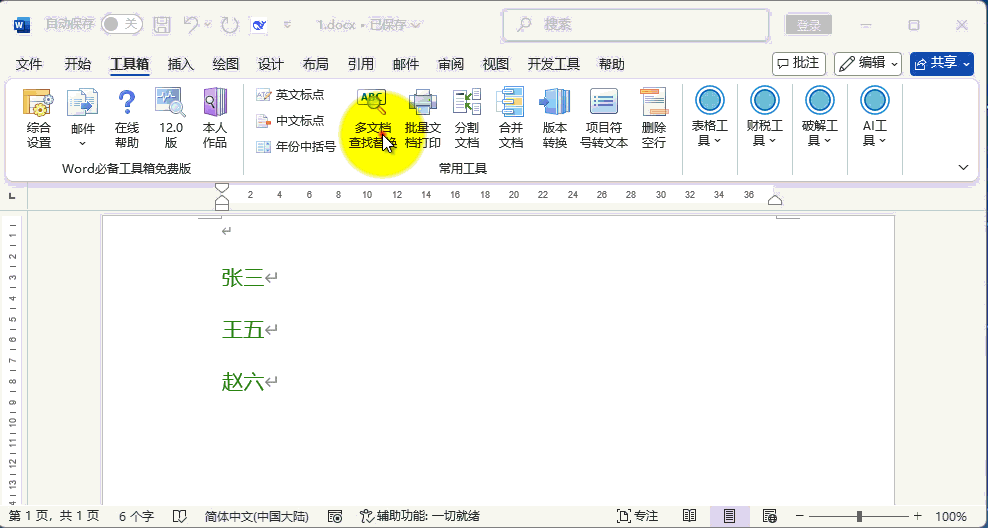
Task: Switch to 专注 focus mode
Action: pyautogui.click(x=638, y=516)
